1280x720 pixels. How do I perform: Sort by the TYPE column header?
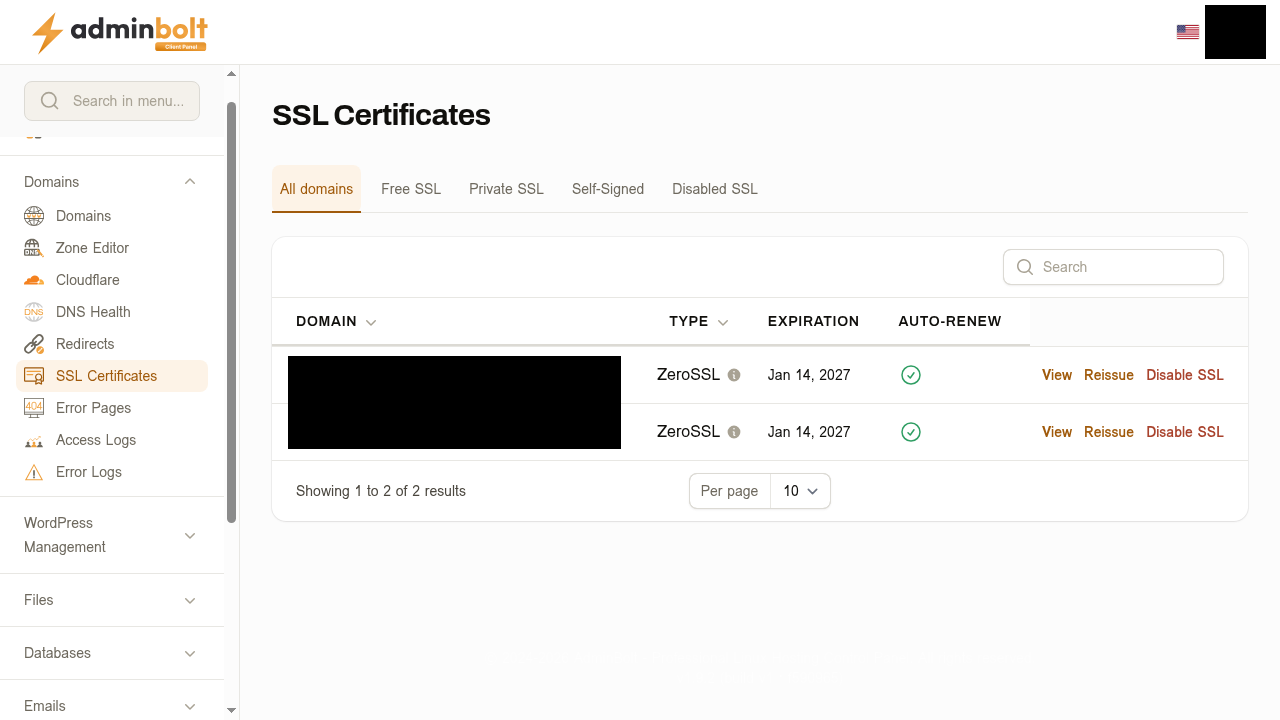click(x=699, y=322)
